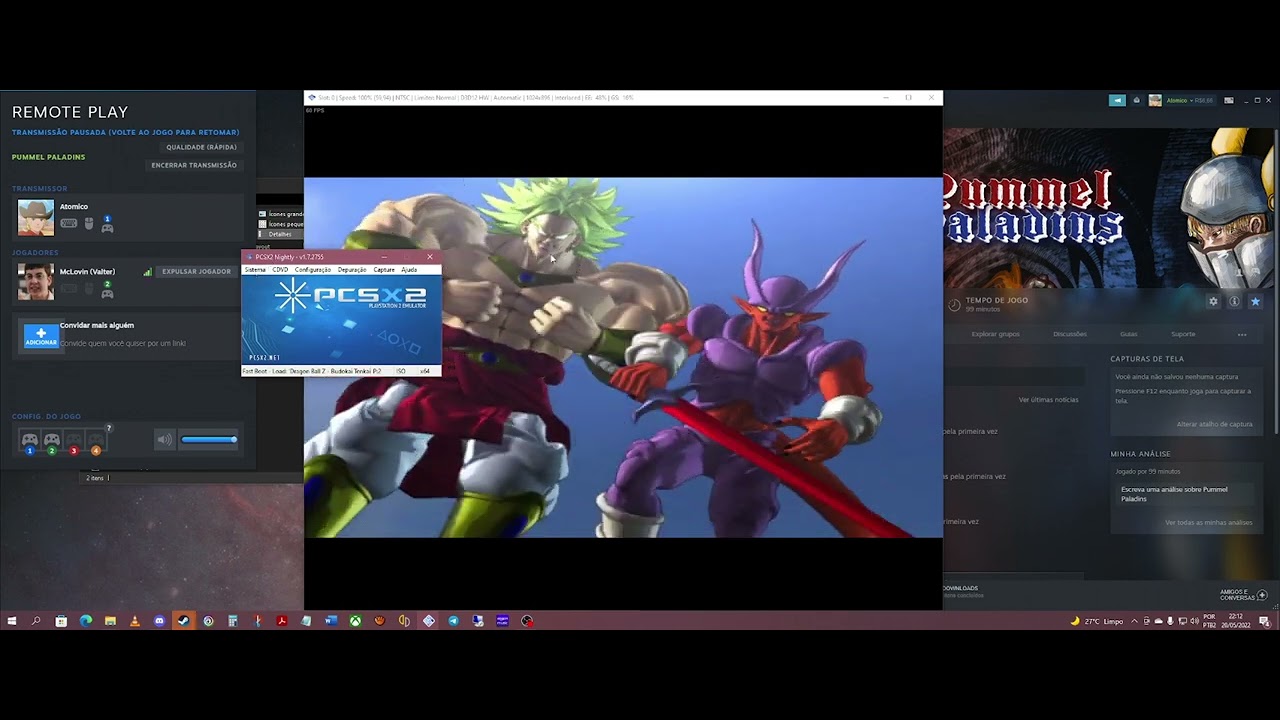Open Adobe Acrobat taskbar icon
This screenshot has width=1280, height=720.
tap(281, 621)
